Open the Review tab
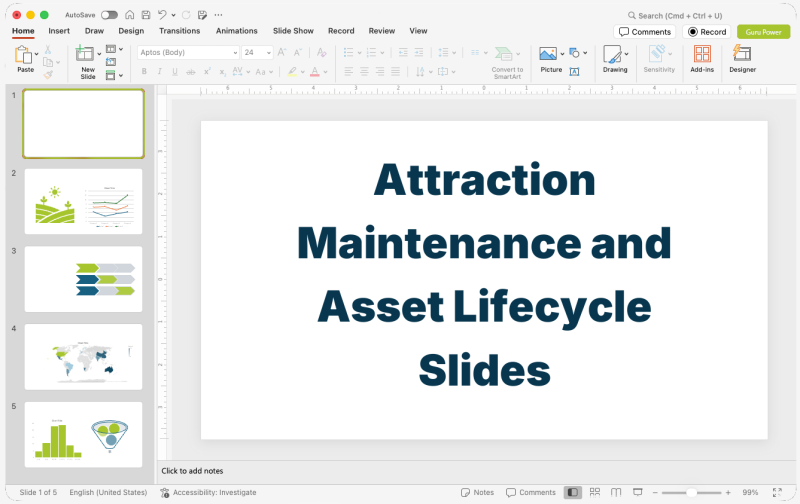 pyautogui.click(x=382, y=31)
